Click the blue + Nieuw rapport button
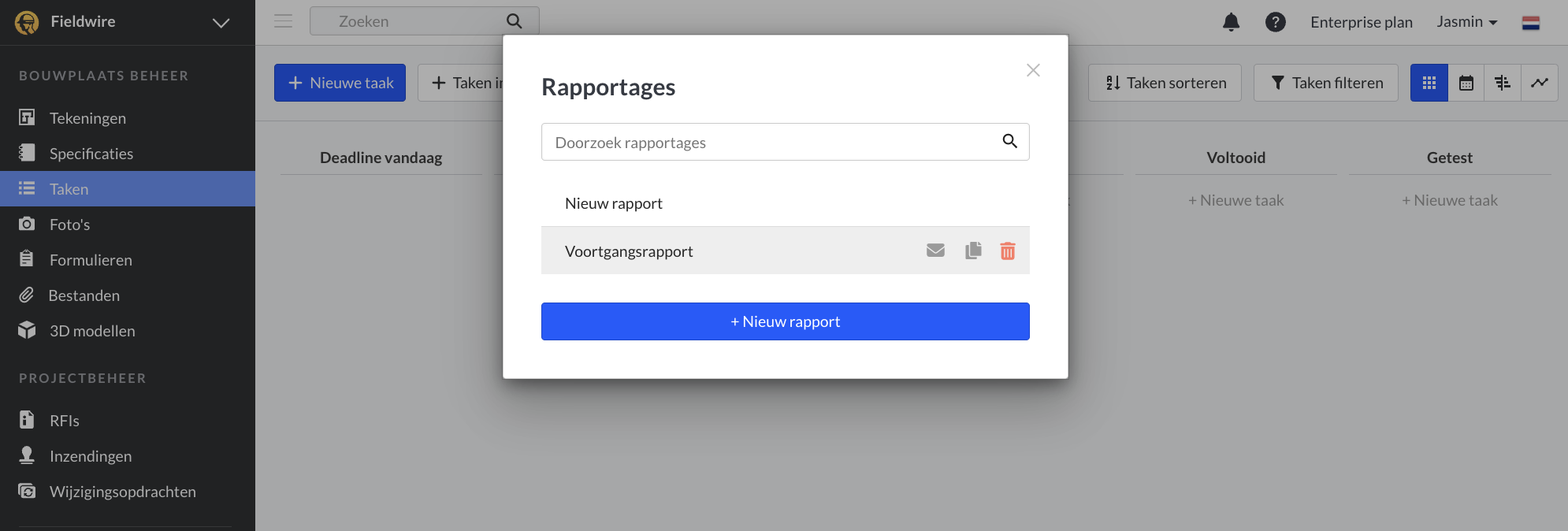The width and height of the screenshot is (1568, 531). [785, 321]
